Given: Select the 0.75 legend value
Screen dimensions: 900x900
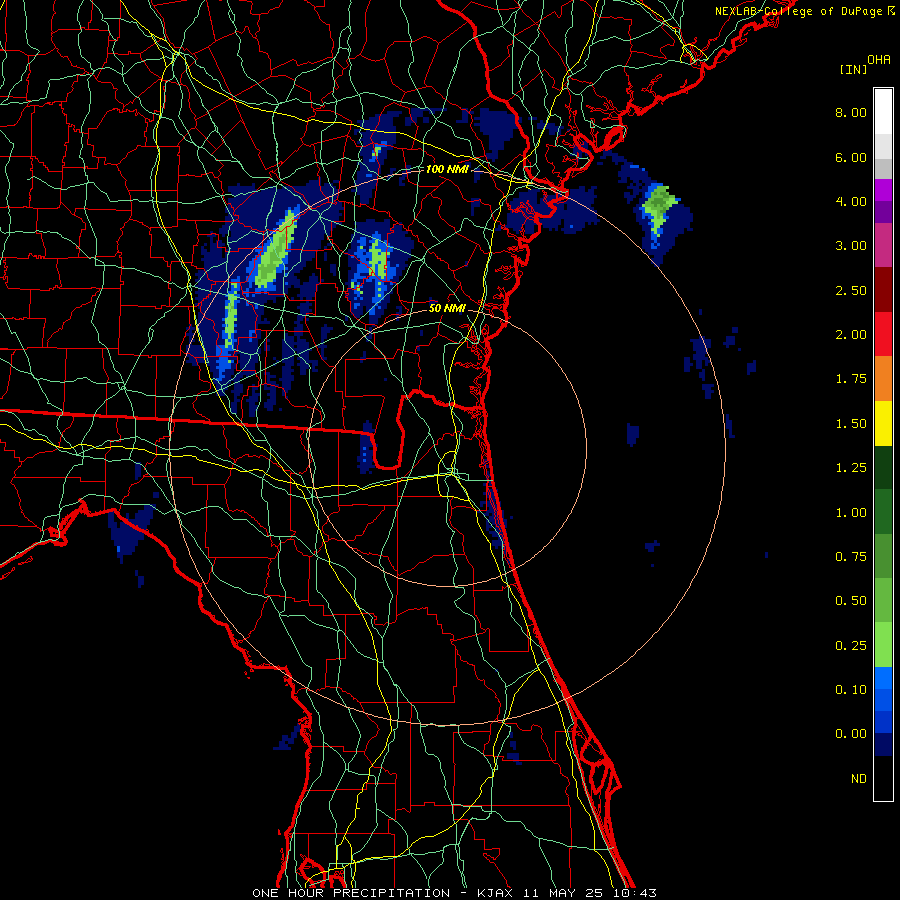Looking at the screenshot, I should tap(851, 557).
